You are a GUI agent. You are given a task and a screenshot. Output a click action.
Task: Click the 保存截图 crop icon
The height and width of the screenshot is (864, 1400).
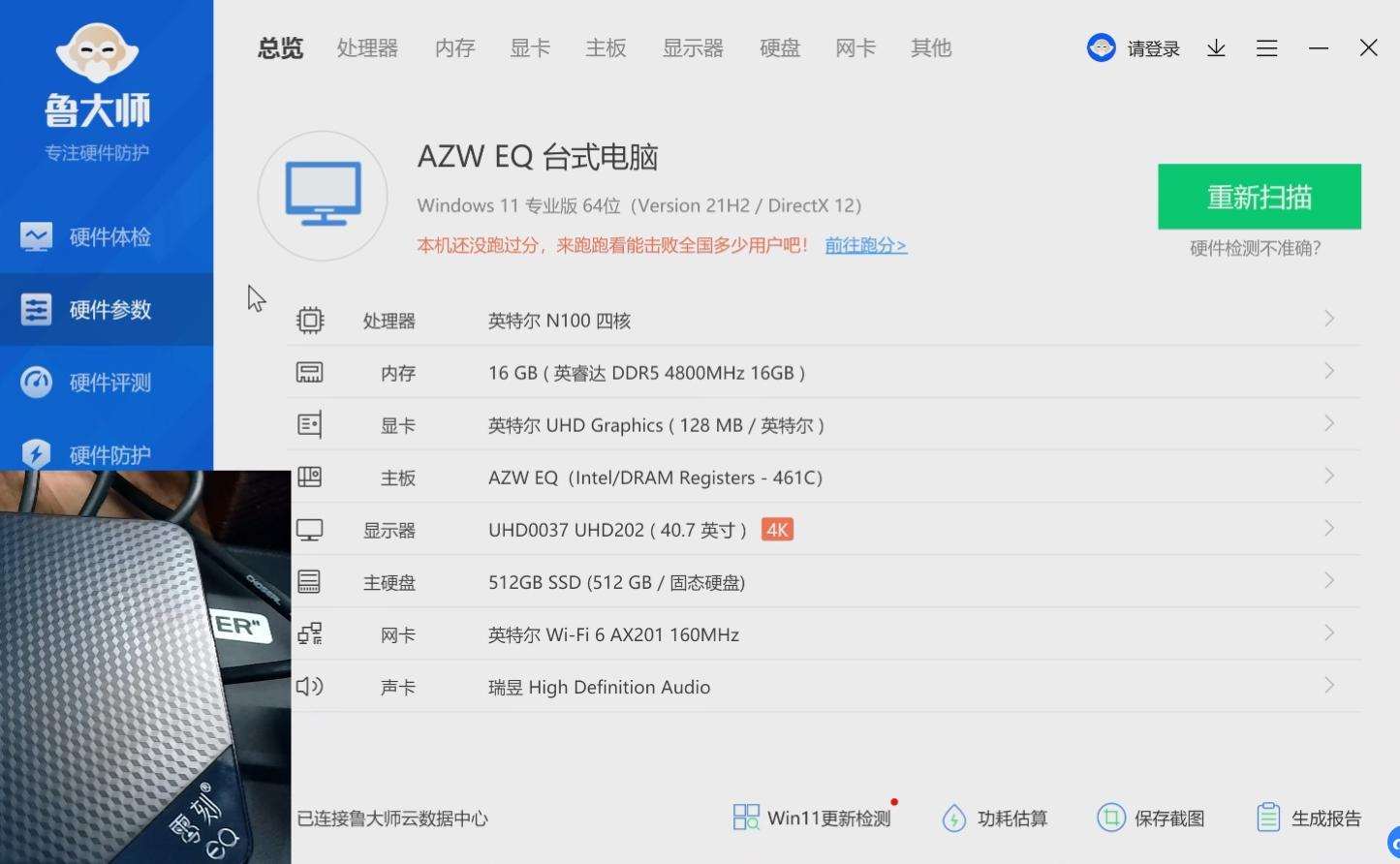1110,818
